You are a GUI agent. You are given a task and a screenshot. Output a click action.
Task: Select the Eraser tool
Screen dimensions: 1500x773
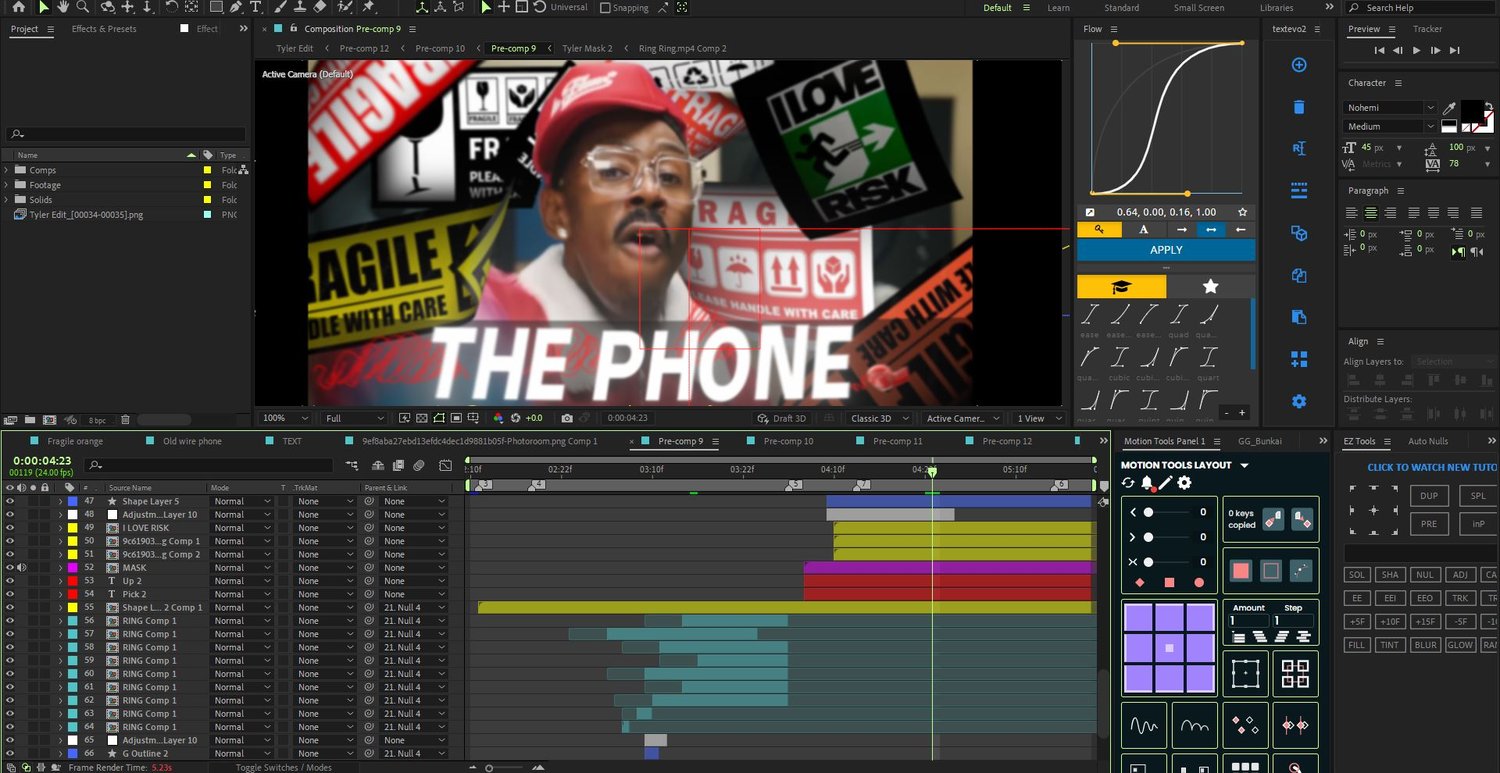(x=321, y=7)
